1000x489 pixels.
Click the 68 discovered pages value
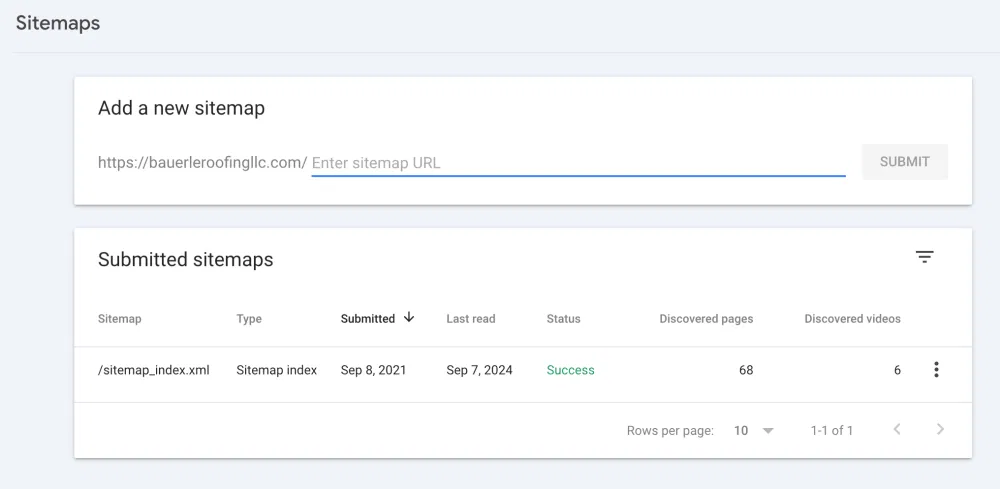tap(746, 370)
